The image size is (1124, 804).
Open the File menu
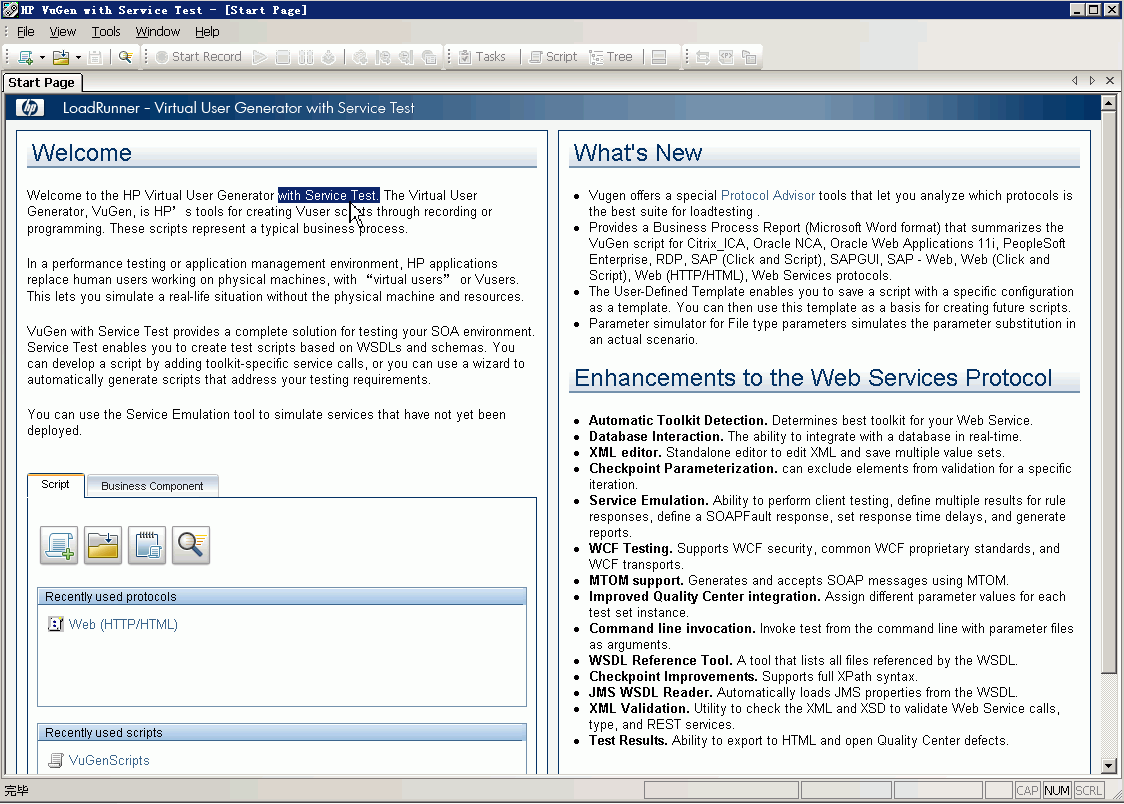(x=26, y=32)
